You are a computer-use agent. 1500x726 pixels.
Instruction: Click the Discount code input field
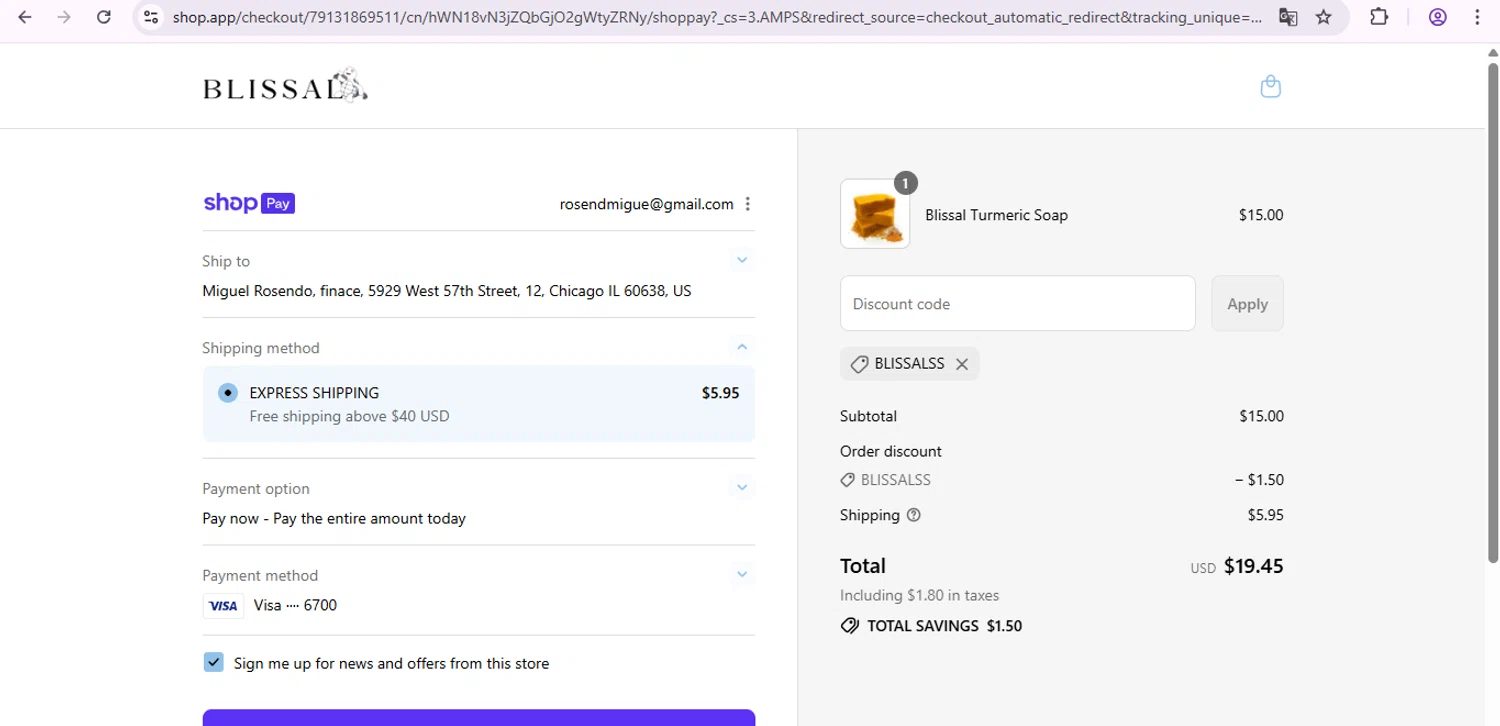(x=1018, y=303)
